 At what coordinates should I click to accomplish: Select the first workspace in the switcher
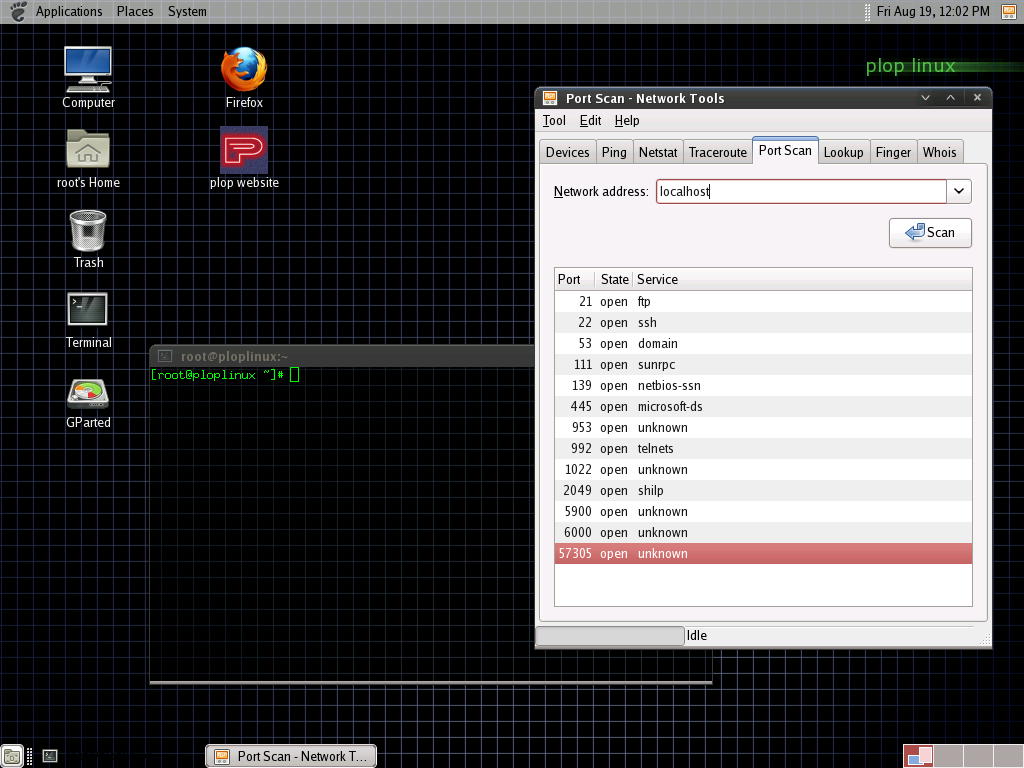point(918,756)
